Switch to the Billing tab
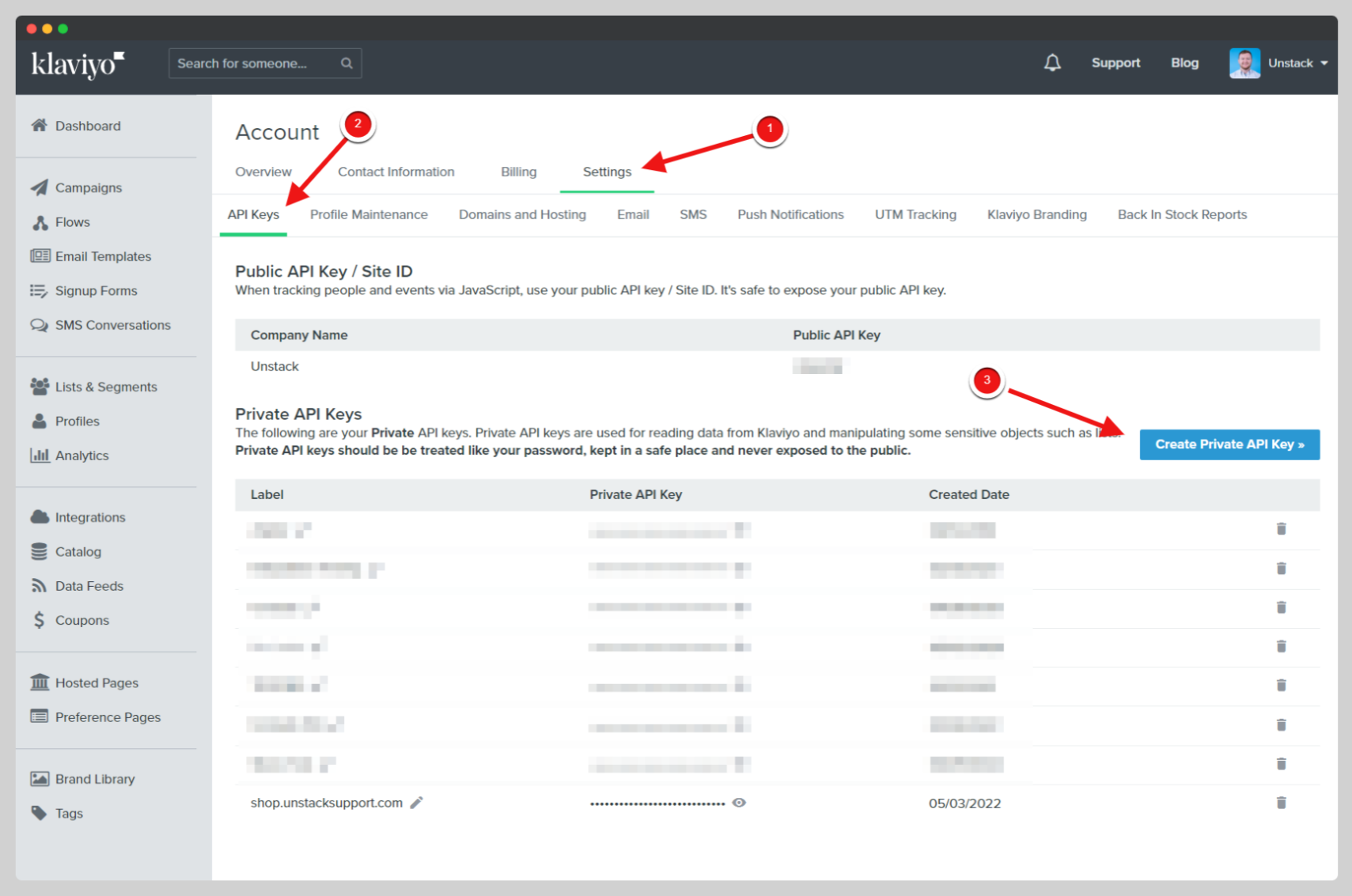Image resolution: width=1352 pixels, height=896 pixels. click(x=518, y=172)
